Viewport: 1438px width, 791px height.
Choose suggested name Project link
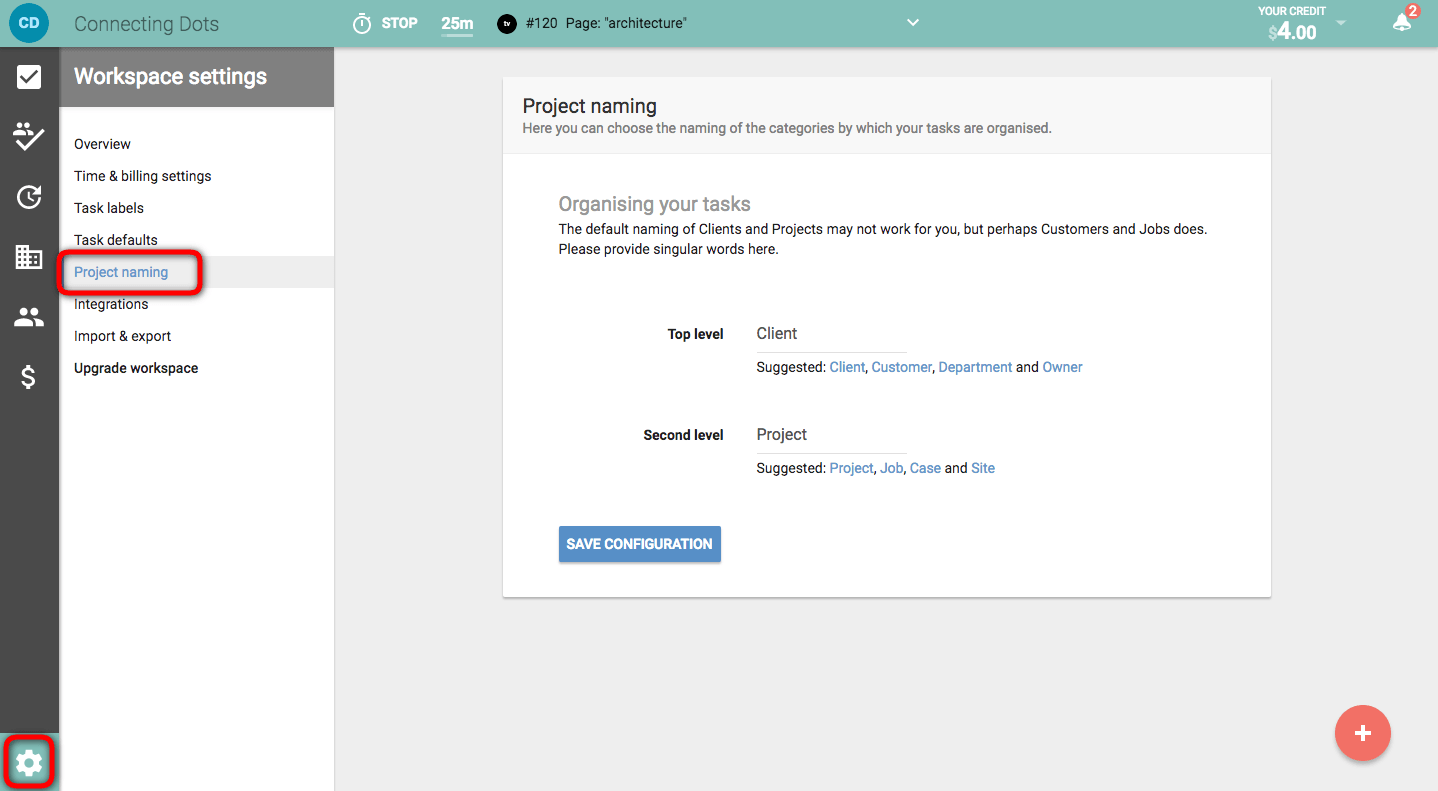pyautogui.click(x=851, y=468)
